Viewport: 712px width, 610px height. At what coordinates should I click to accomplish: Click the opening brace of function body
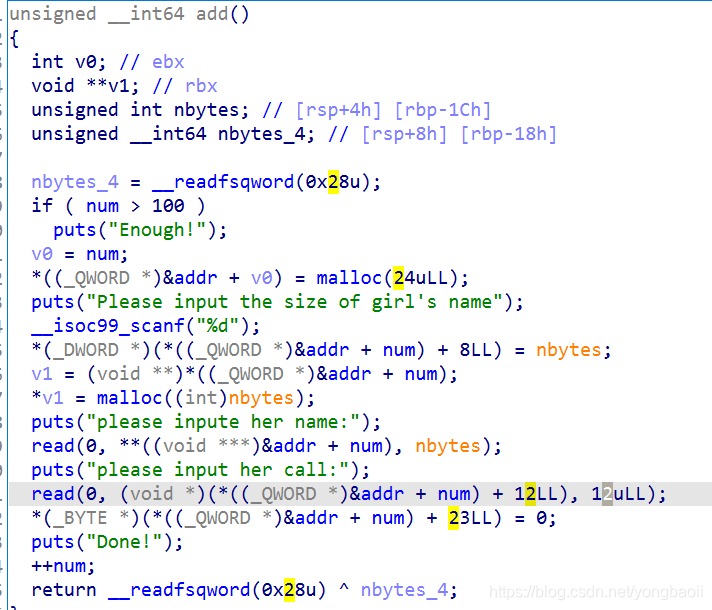pos(14,39)
